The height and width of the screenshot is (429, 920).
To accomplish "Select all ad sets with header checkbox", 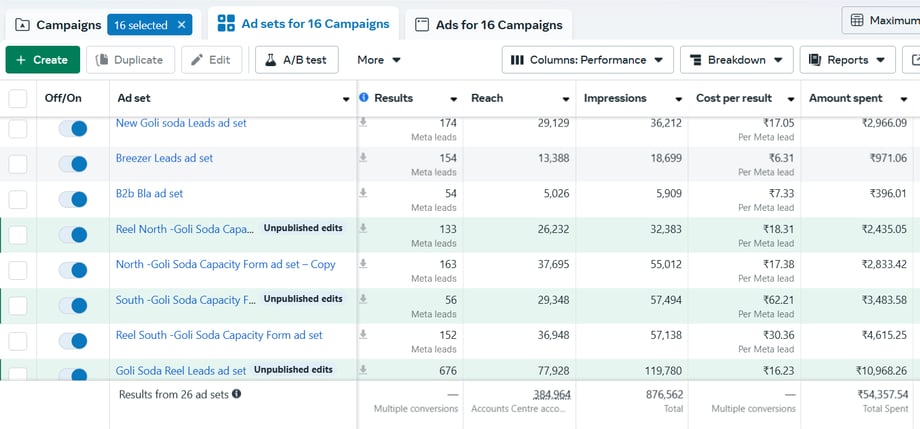I will coord(18,99).
